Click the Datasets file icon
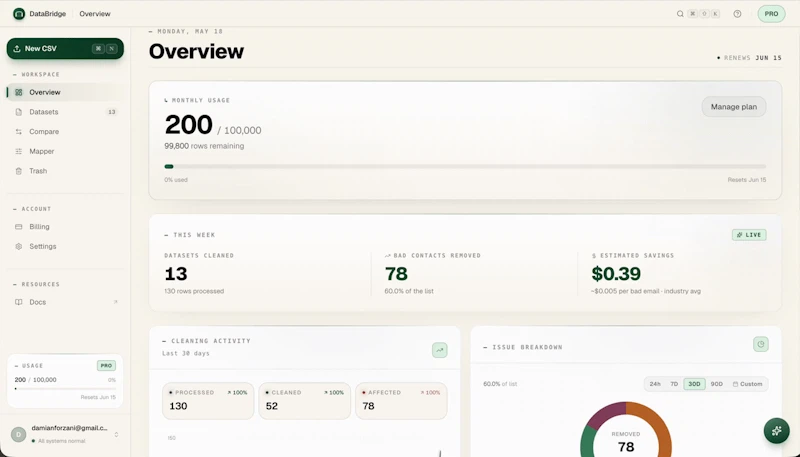Image resolution: width=800 pixels, height=457 pixels. click(19, 112)
